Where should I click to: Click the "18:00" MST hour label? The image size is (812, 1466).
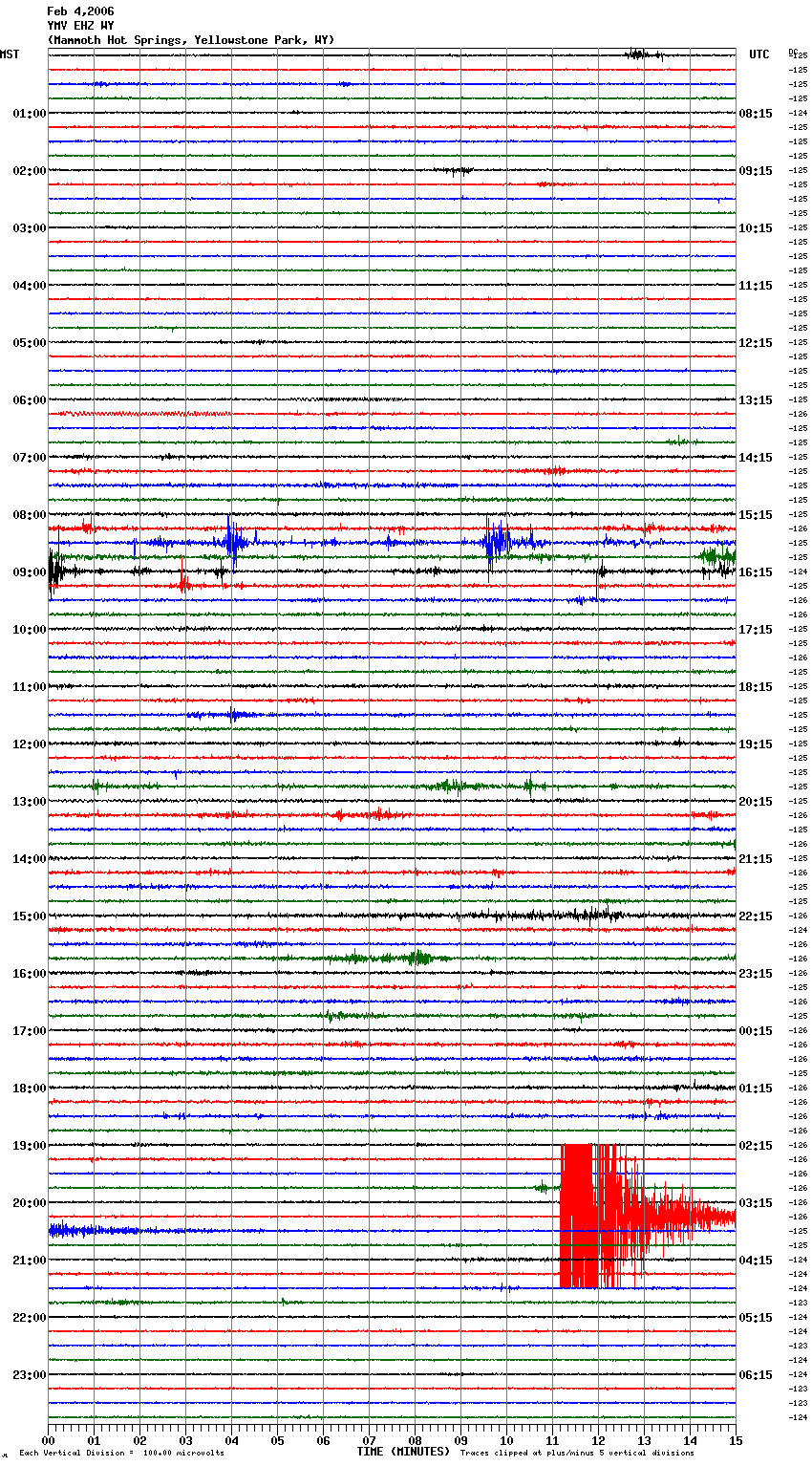coord(29,1089)
